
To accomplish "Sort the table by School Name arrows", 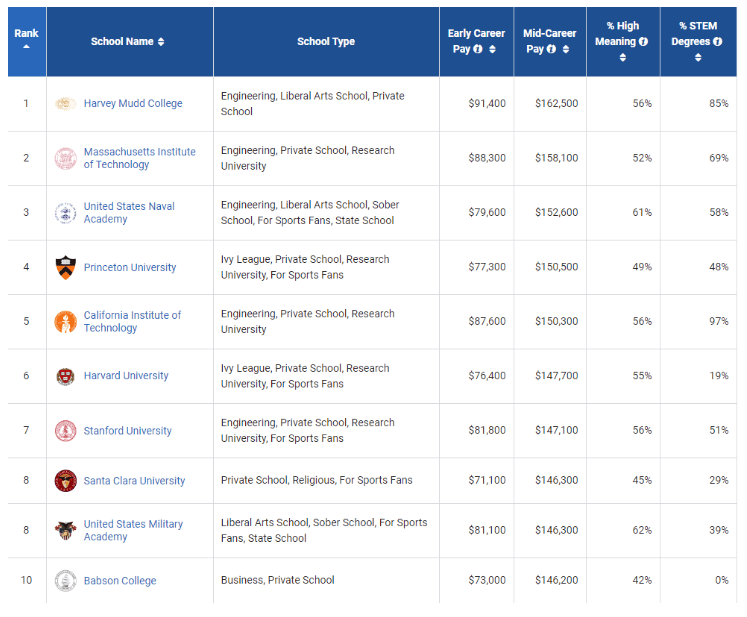I will (161, 42).
